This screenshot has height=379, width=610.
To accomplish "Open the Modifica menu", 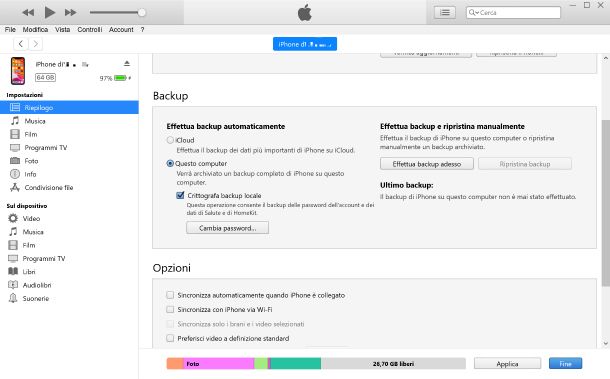I will tap(35, 30).
